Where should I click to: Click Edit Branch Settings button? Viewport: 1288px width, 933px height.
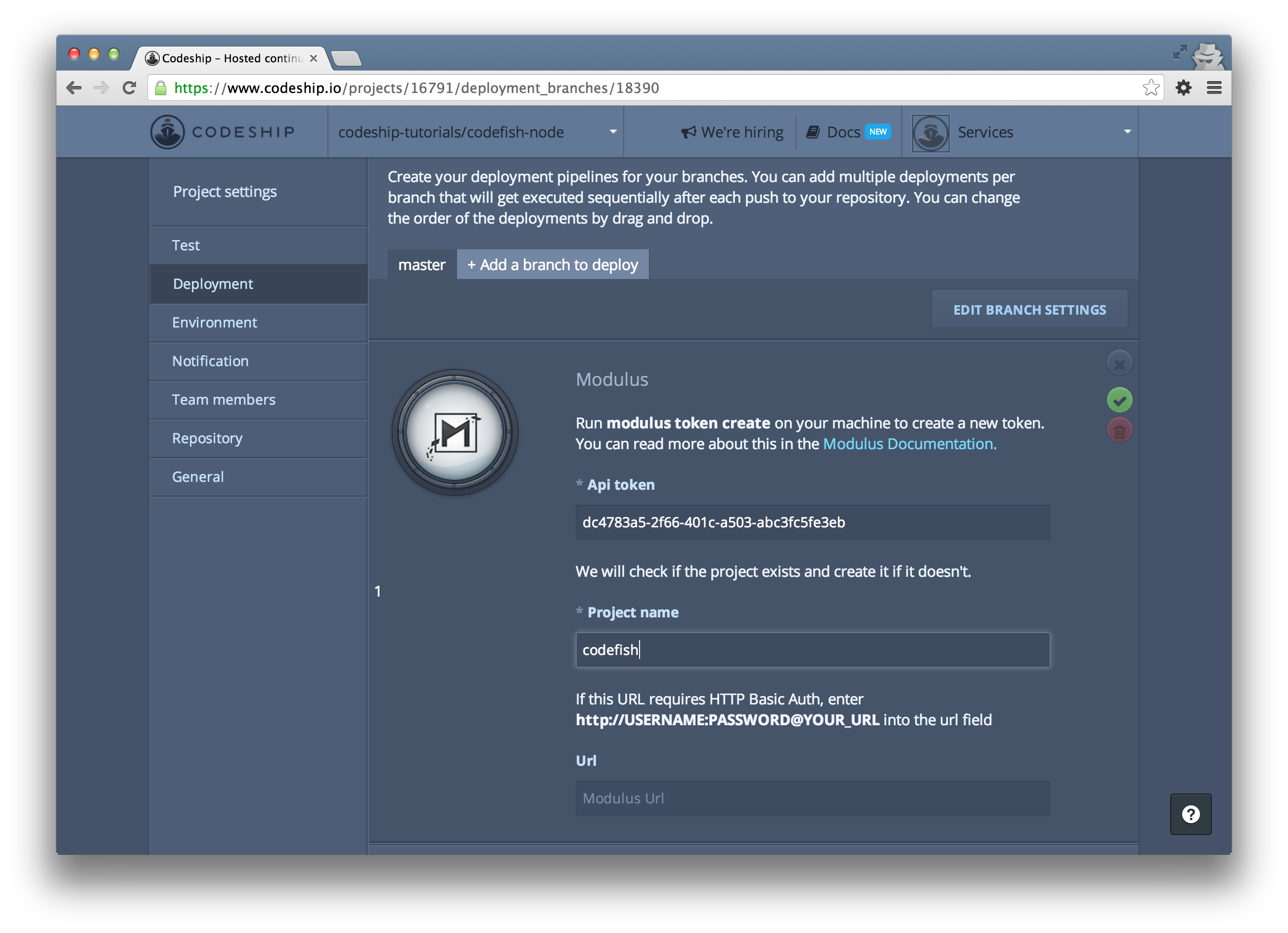tap(1028, 310)
